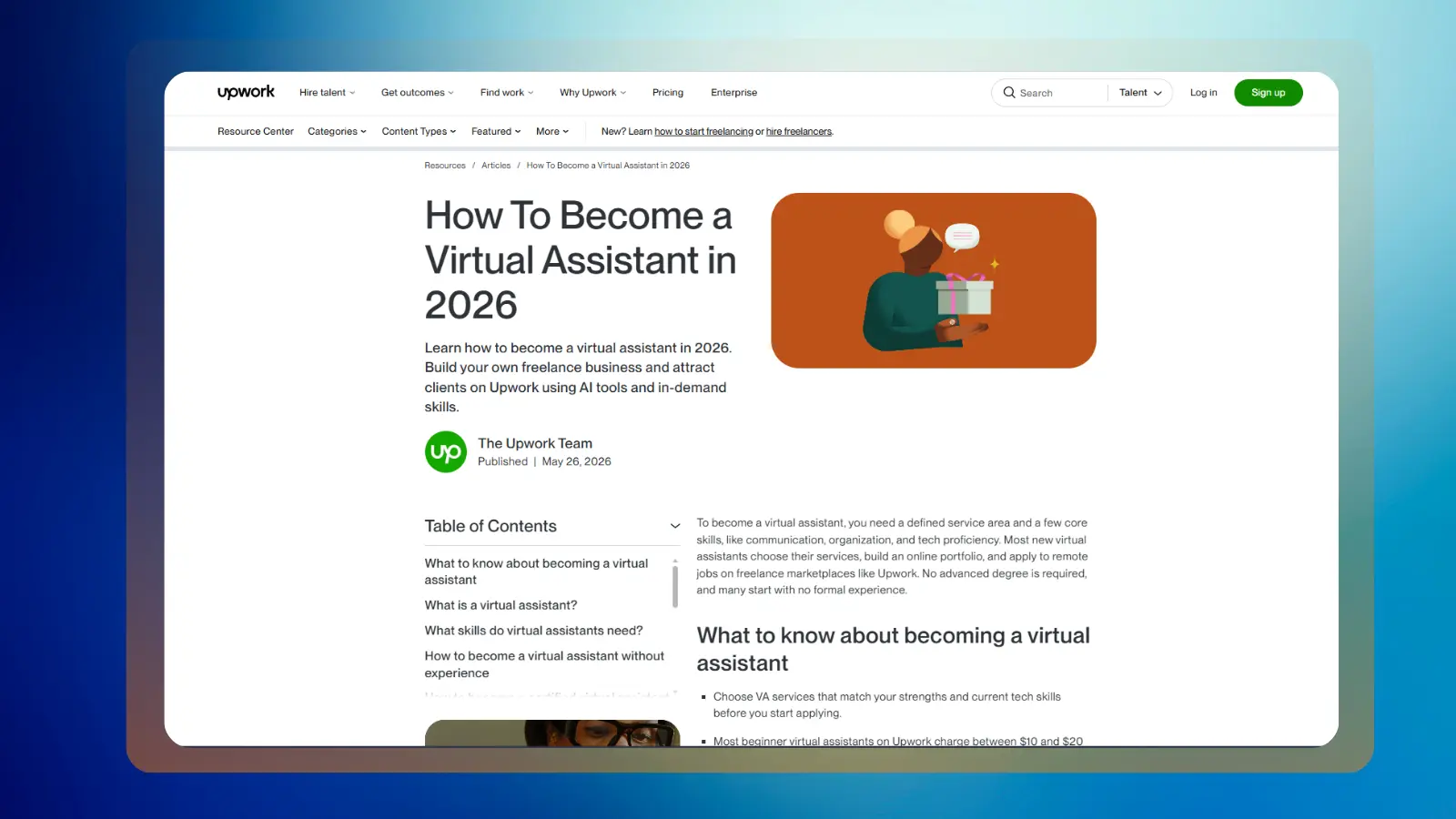The width and height of the screenshot is (1456, 819).
Task: Click the Upwork logo in header
Action: [x=246, y=92]
